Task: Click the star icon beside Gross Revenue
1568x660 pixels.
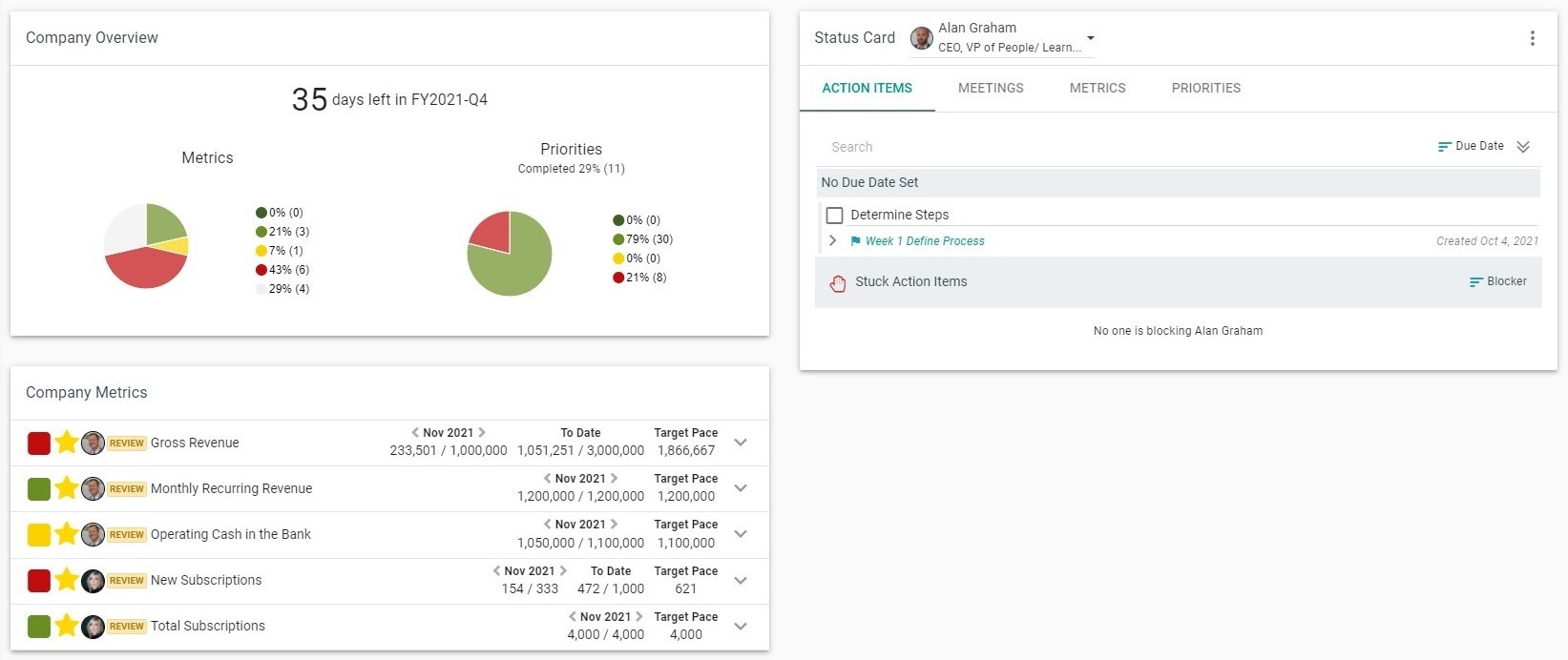Action: pyautogui.click(x=66, y=443)
